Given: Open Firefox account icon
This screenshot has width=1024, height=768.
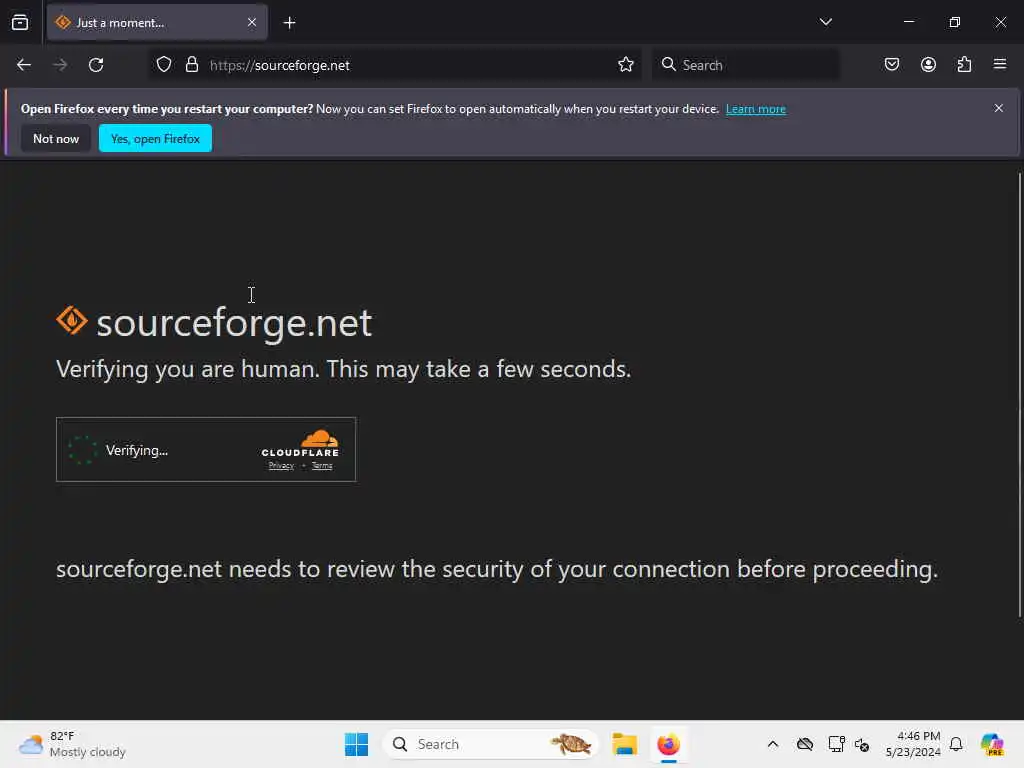Looking at the screenshot, I should 928,65.
